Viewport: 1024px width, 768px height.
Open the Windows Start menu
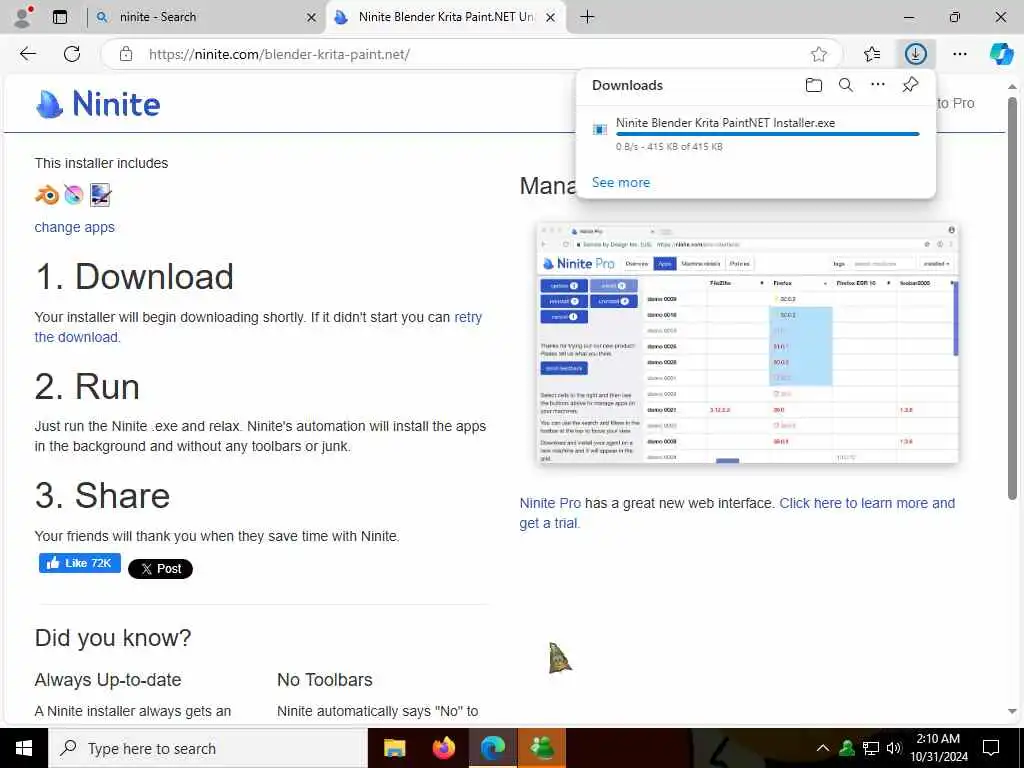24,748
